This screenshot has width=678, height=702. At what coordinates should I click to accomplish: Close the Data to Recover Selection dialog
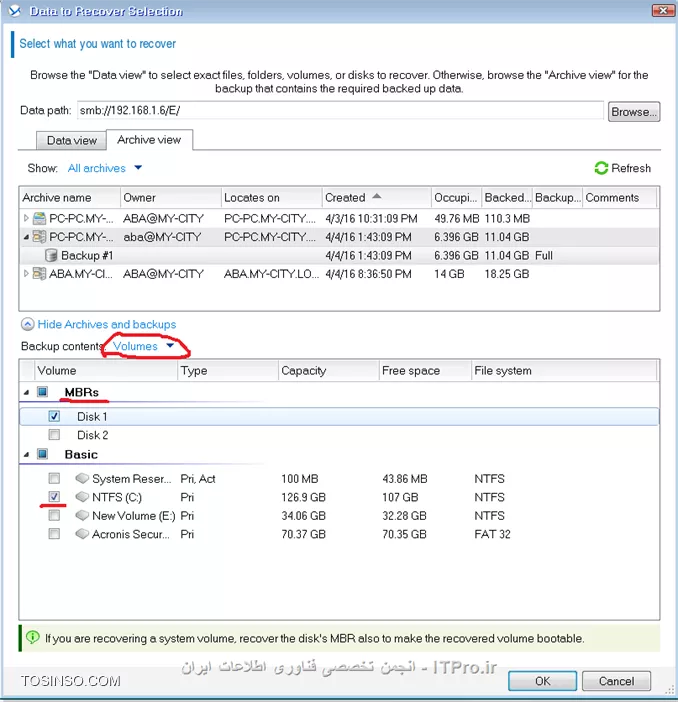663,10
